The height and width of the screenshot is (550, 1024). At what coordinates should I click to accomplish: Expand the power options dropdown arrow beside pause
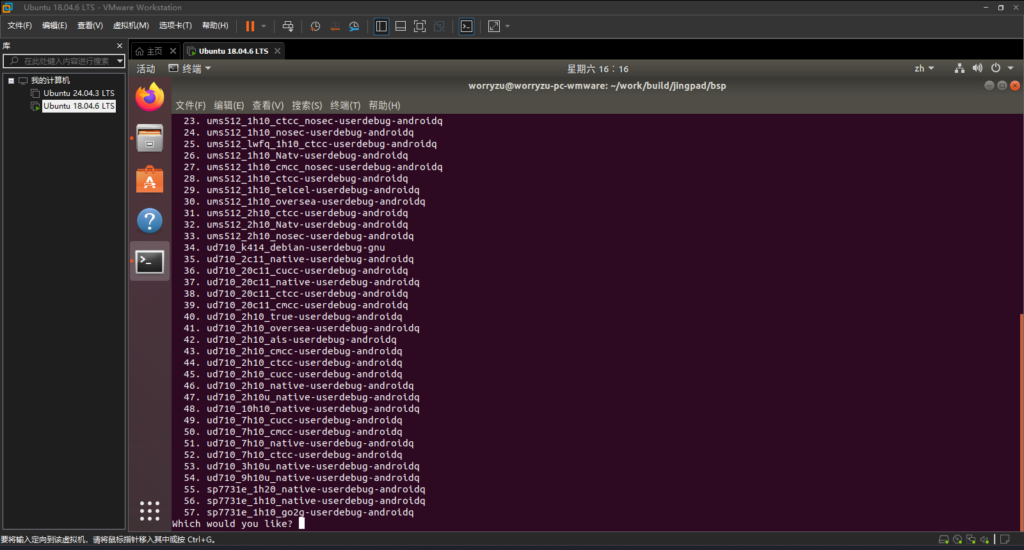pyautogui.click(x=264, y=26)
